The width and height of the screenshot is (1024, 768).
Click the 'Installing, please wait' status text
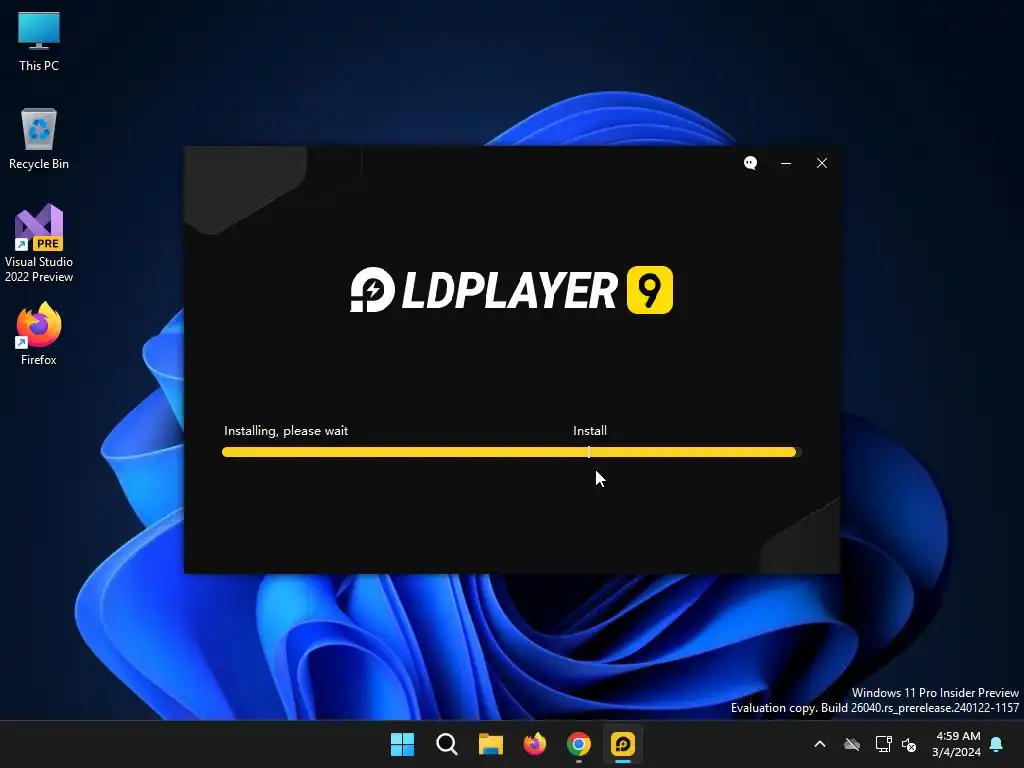286,431
